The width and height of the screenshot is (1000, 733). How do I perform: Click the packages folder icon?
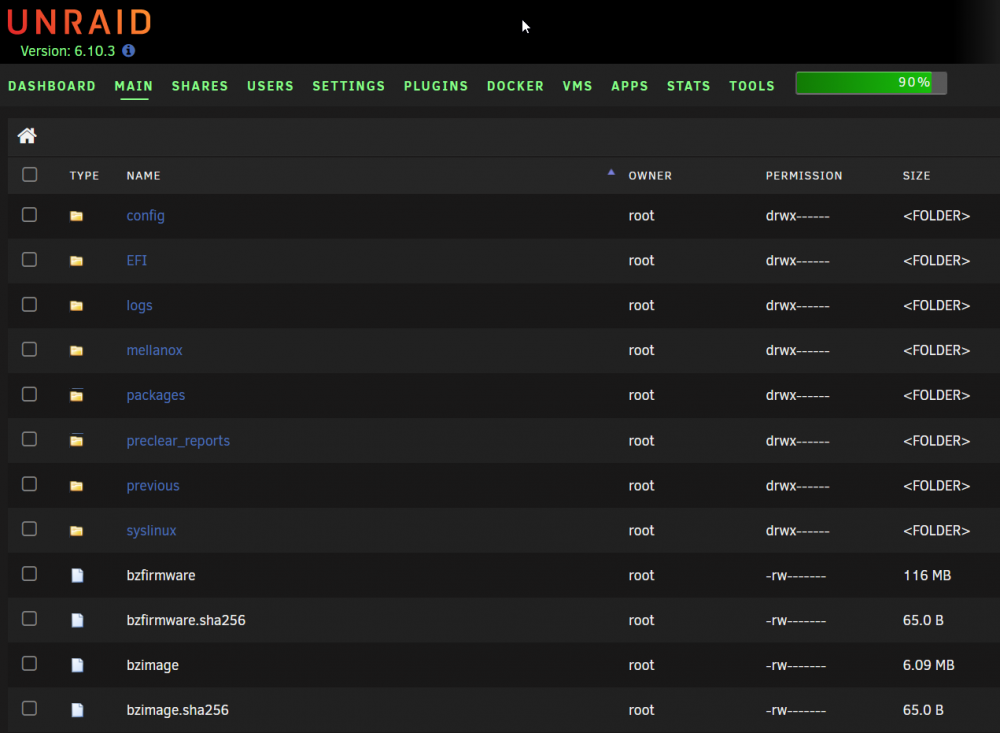[77, 396]
